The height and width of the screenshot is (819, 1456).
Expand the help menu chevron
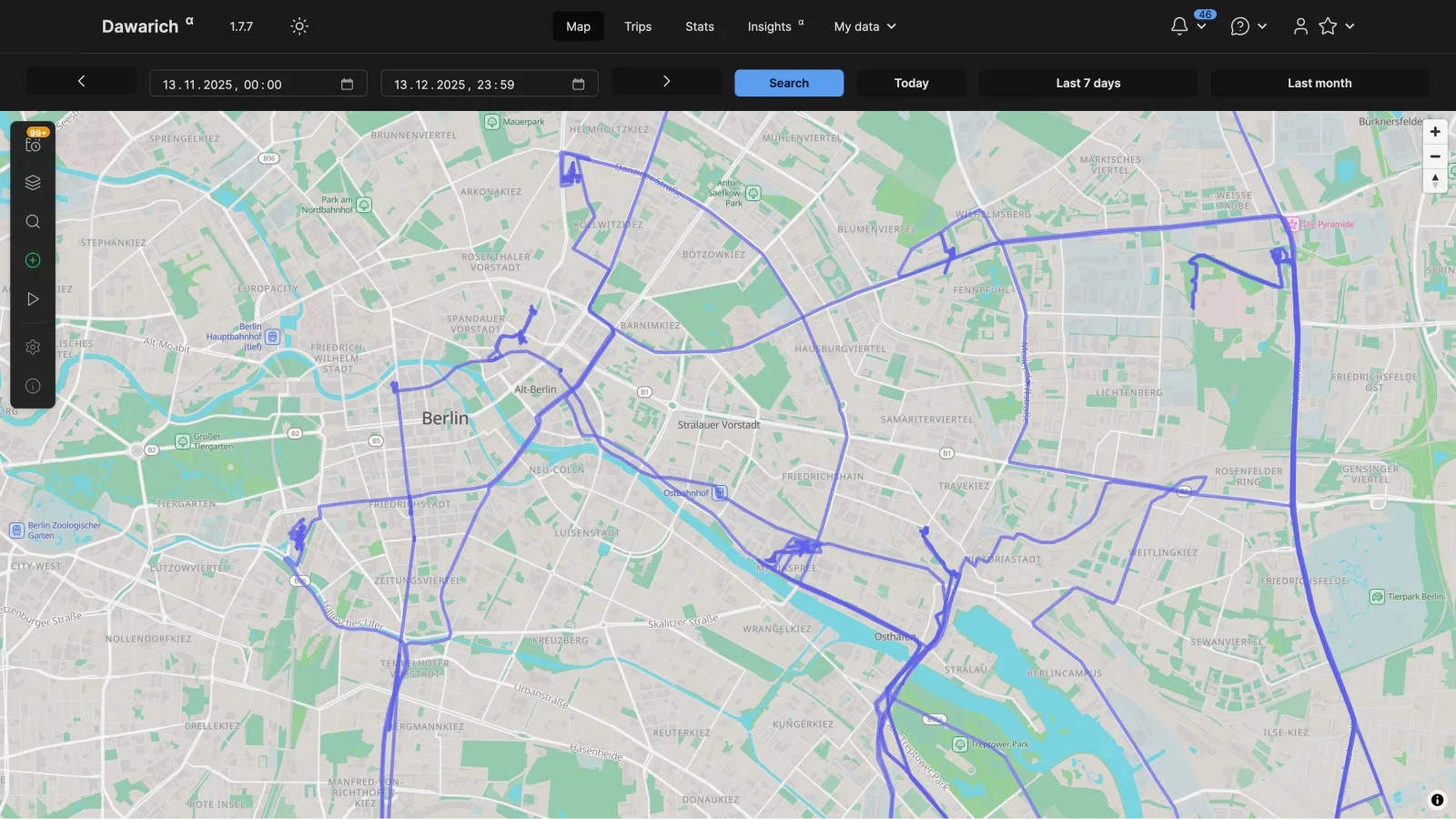click(1262, 26)
